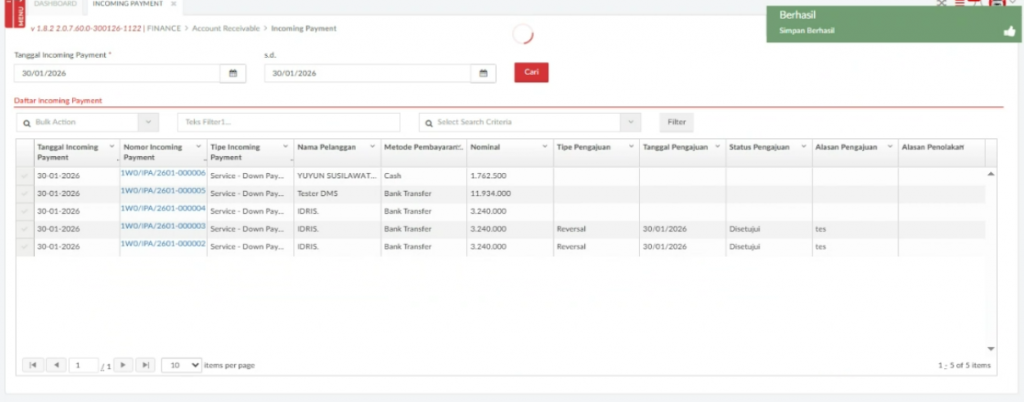Go to the next page of results
Viewport: 1024px width, 402px height.
[123, 365]
